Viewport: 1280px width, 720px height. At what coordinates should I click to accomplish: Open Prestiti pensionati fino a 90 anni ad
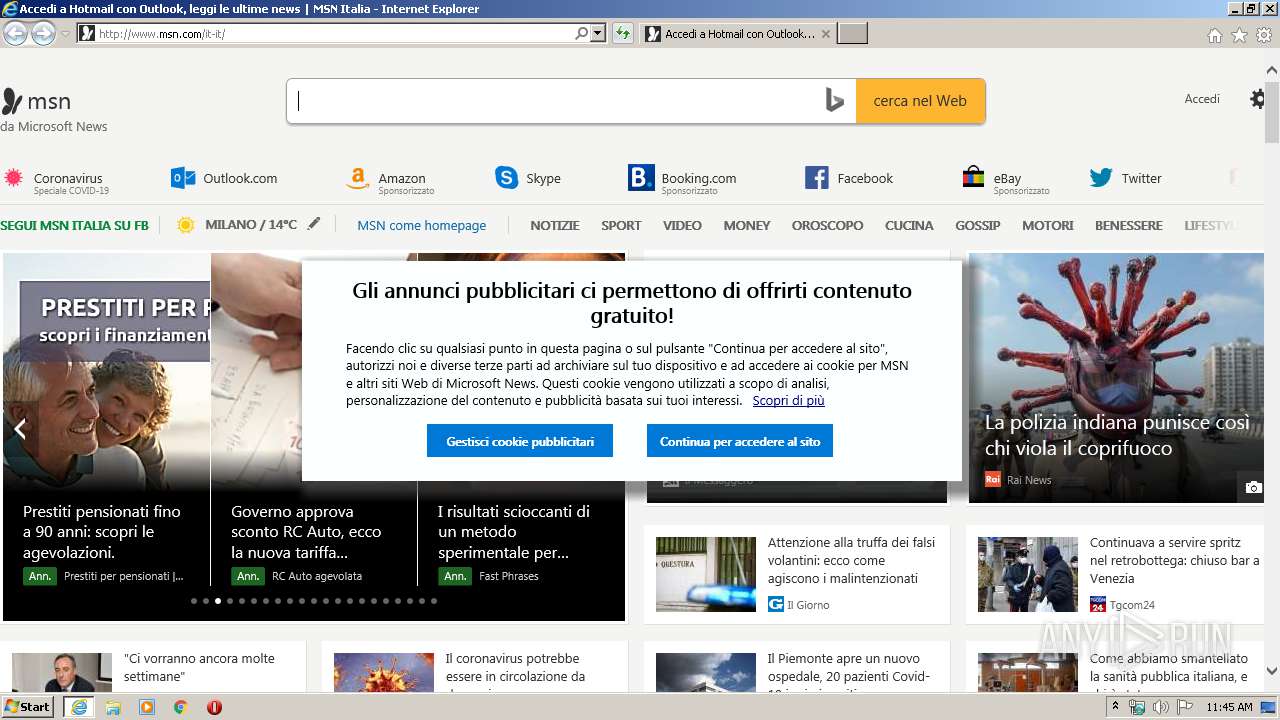(102, 531)
